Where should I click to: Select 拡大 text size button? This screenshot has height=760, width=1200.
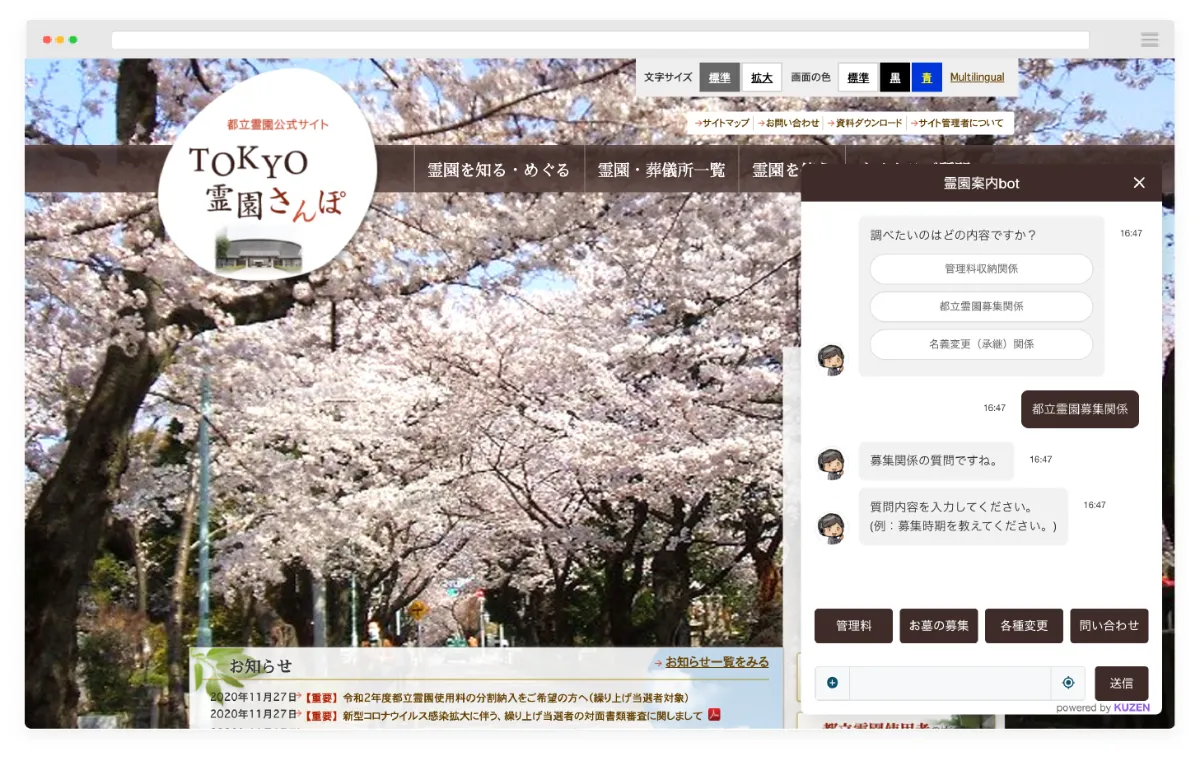pyautogui.click(x=761, y=77)
